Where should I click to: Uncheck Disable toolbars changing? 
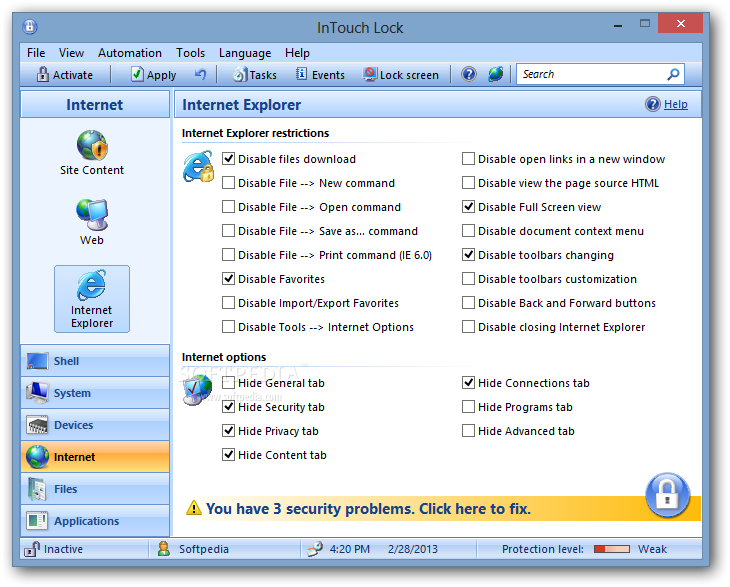[468, 255]
